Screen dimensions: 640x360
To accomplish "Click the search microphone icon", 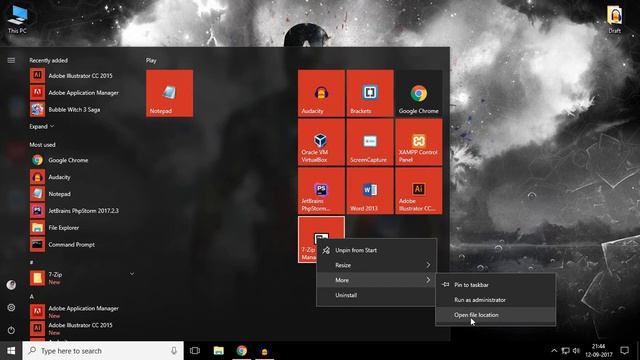I will click(174, 351).
